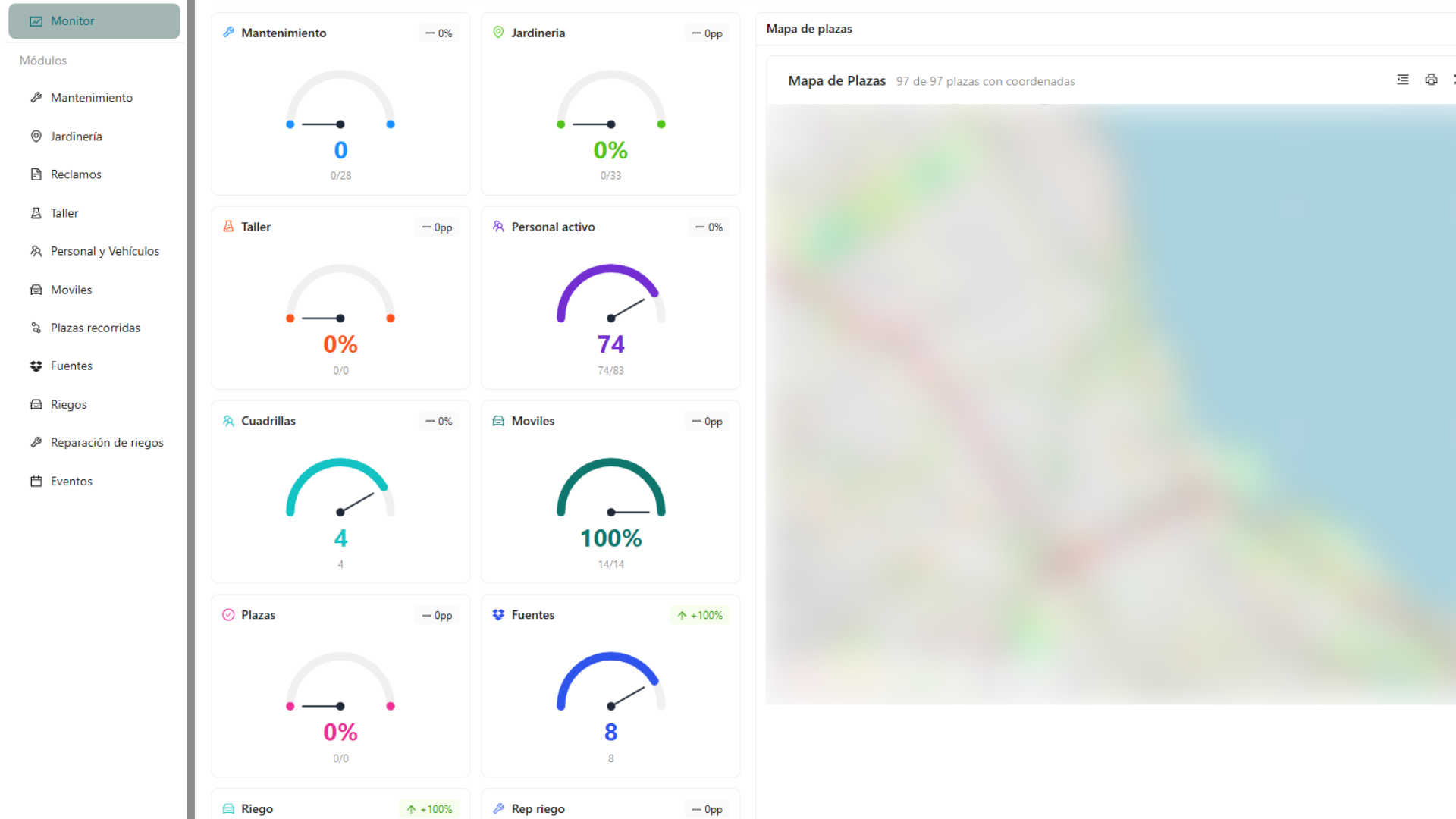Image resolution: width=1456 pixels, height=819 pixels.
Task: Click wrench icon on Mantenimiento card
Action: pos(228,32)
